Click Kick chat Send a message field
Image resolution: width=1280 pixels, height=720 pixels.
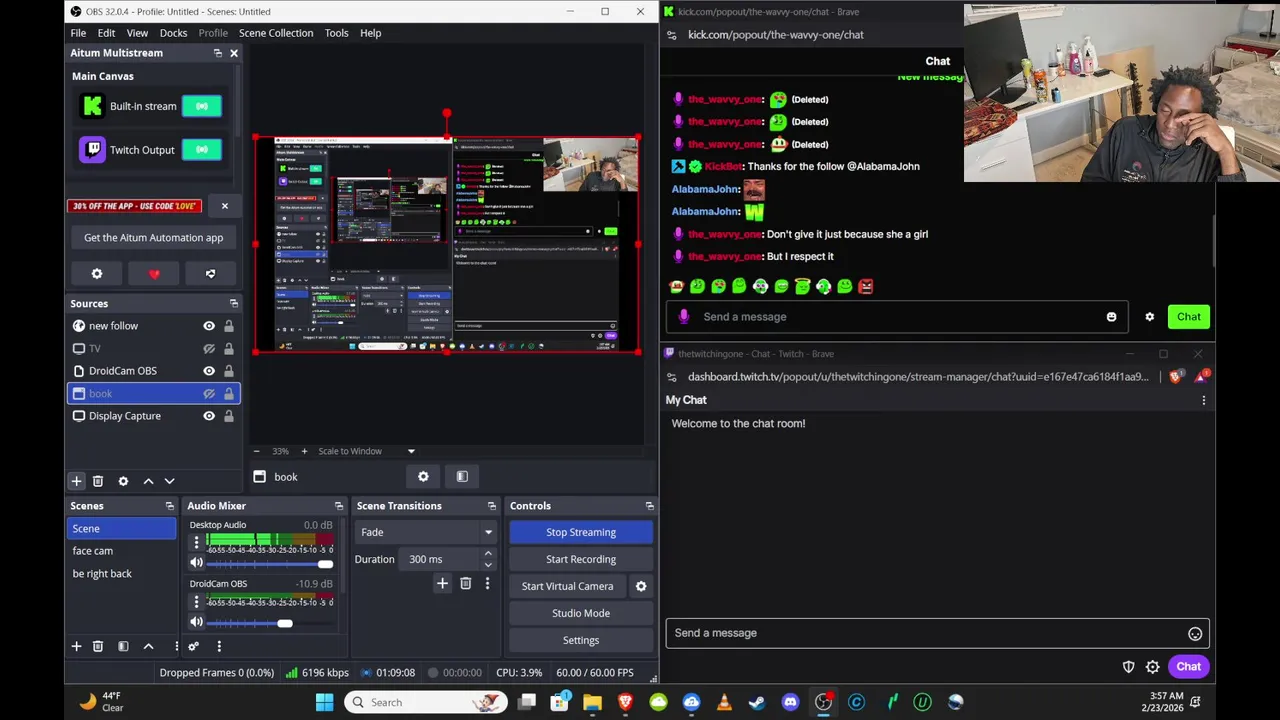point(897,317)
